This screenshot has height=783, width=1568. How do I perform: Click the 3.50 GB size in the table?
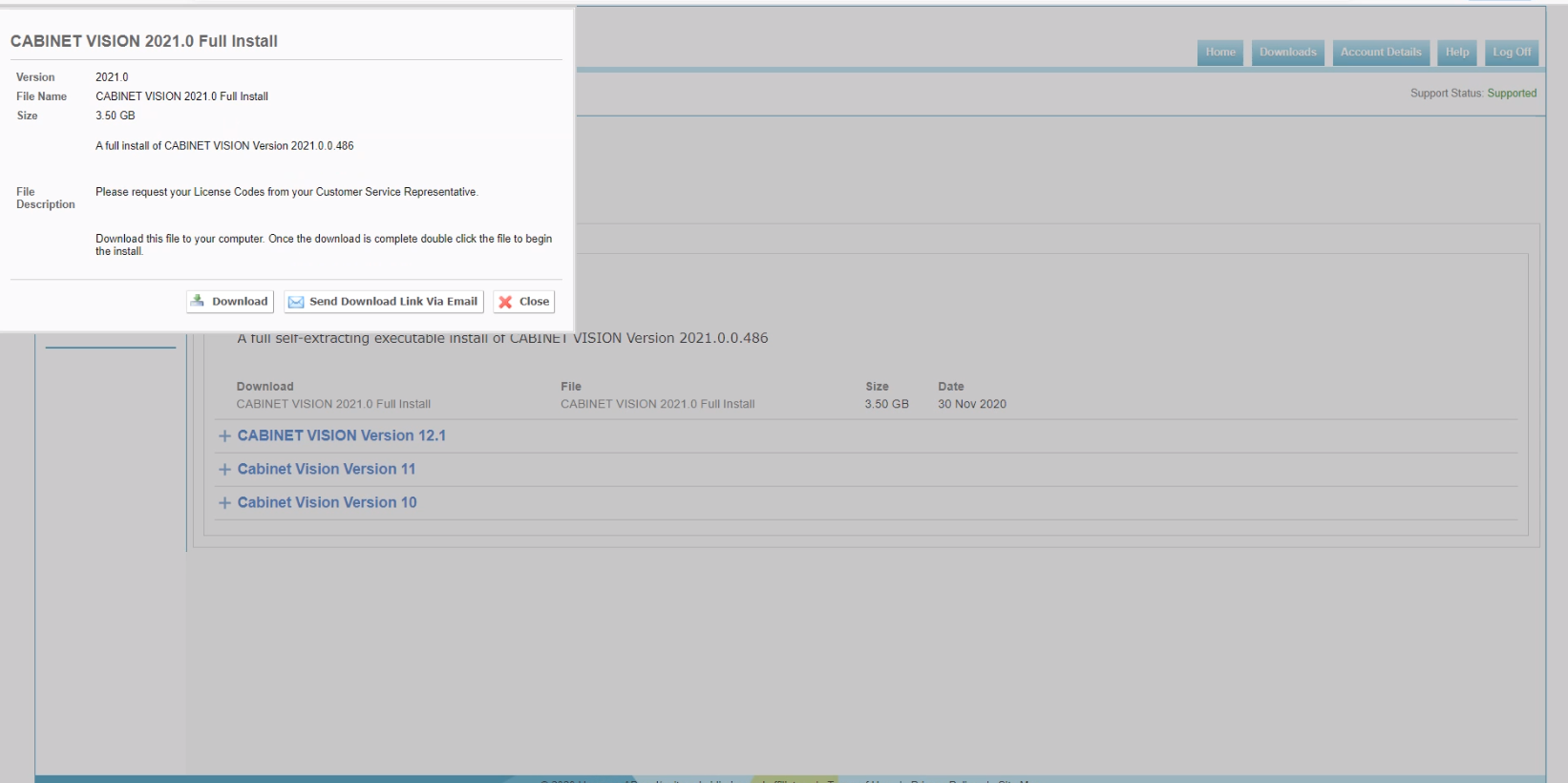tap(887, 404)
